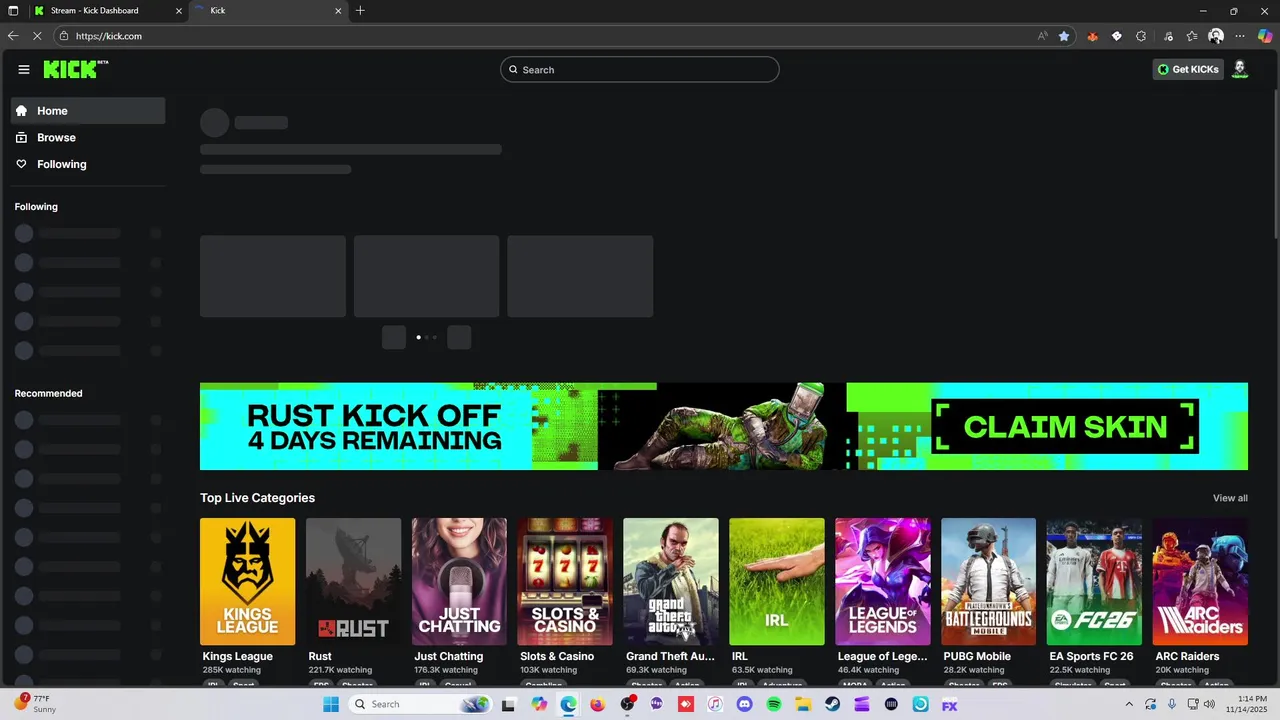Image resolution: width=1280 pixels, height=720 pixels.
Task: Open Discord from the taskbar
Action: coord(744,704)
